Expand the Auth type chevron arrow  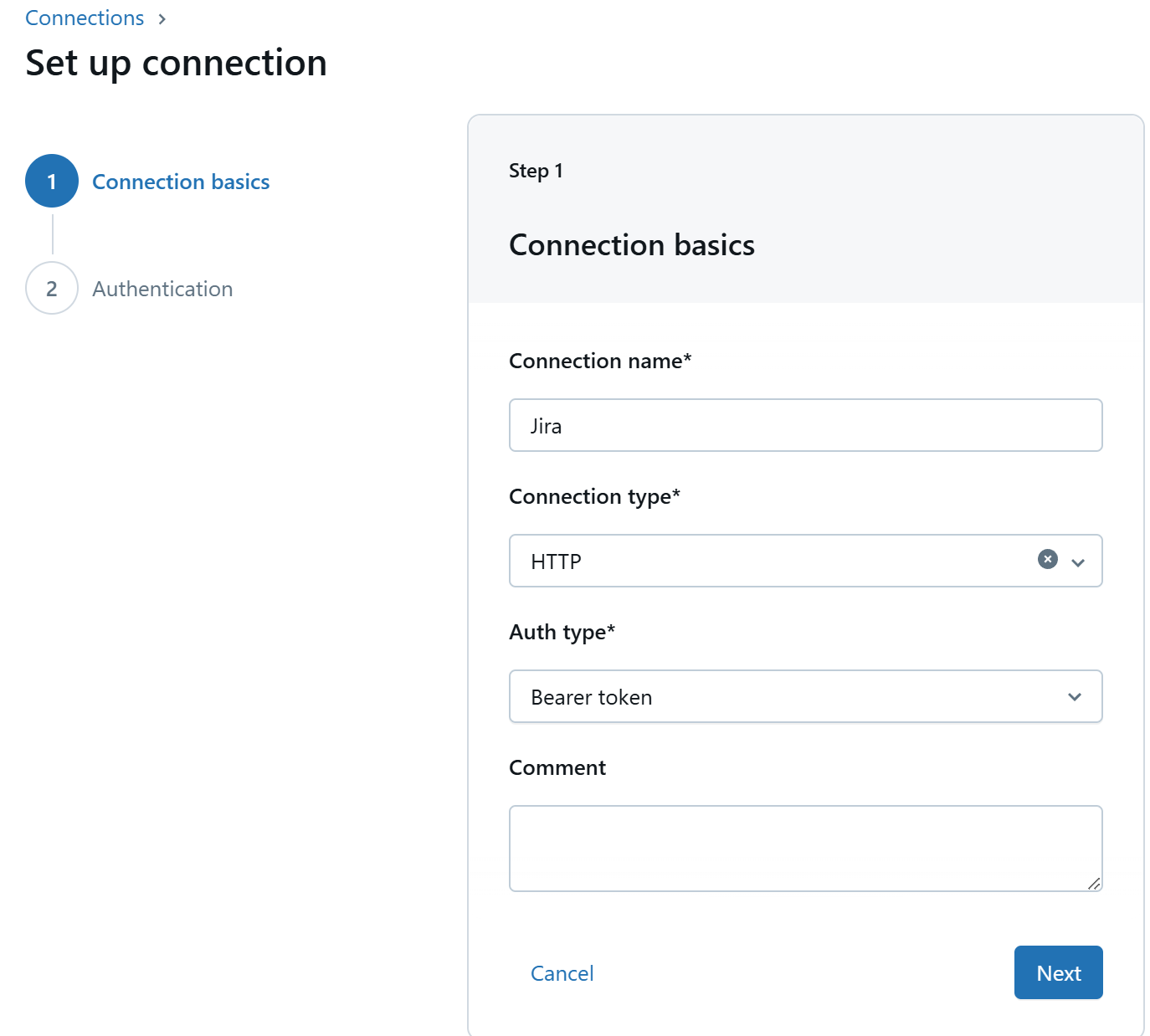[x=1075, y=697]
